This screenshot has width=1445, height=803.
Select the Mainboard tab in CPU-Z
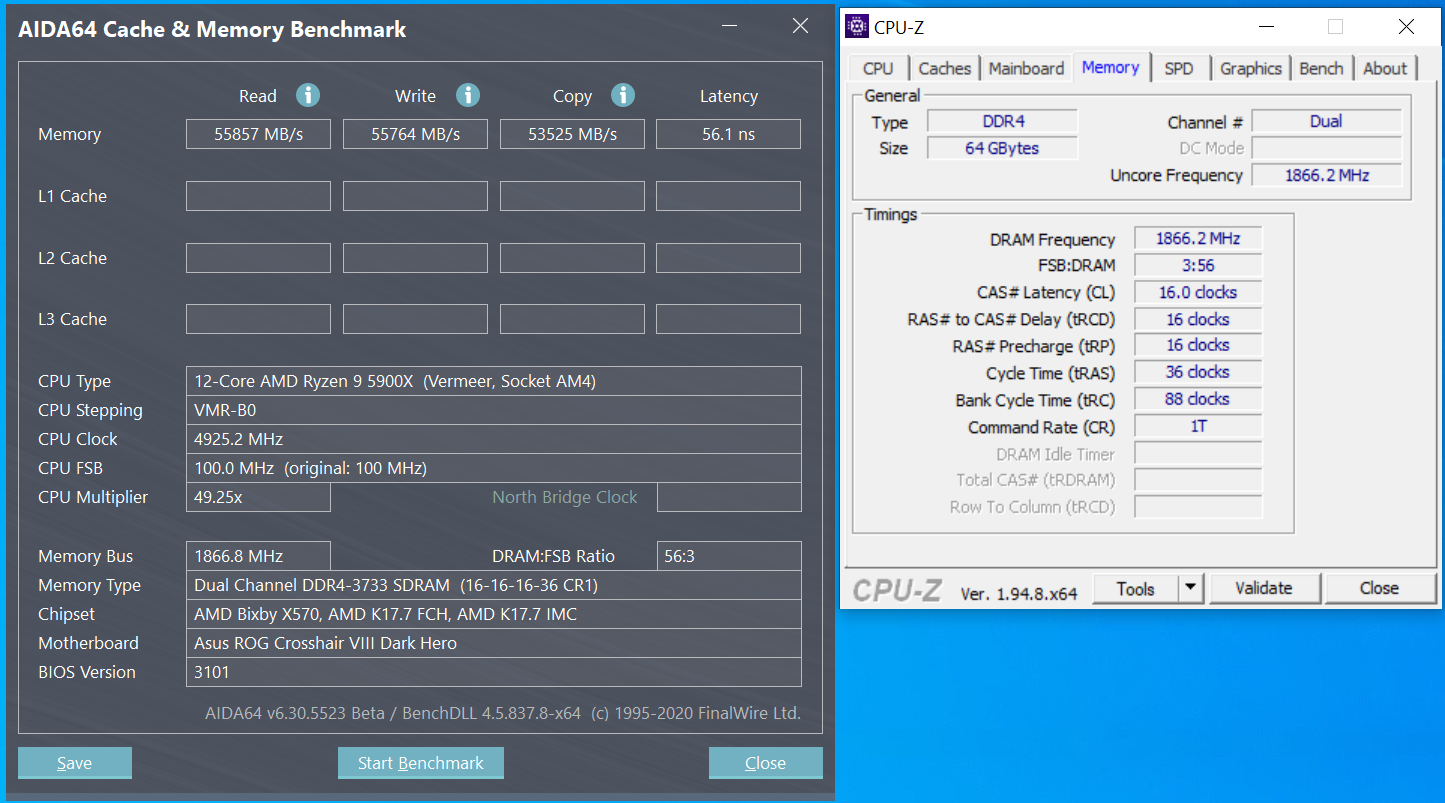(x=1026, y=68)
